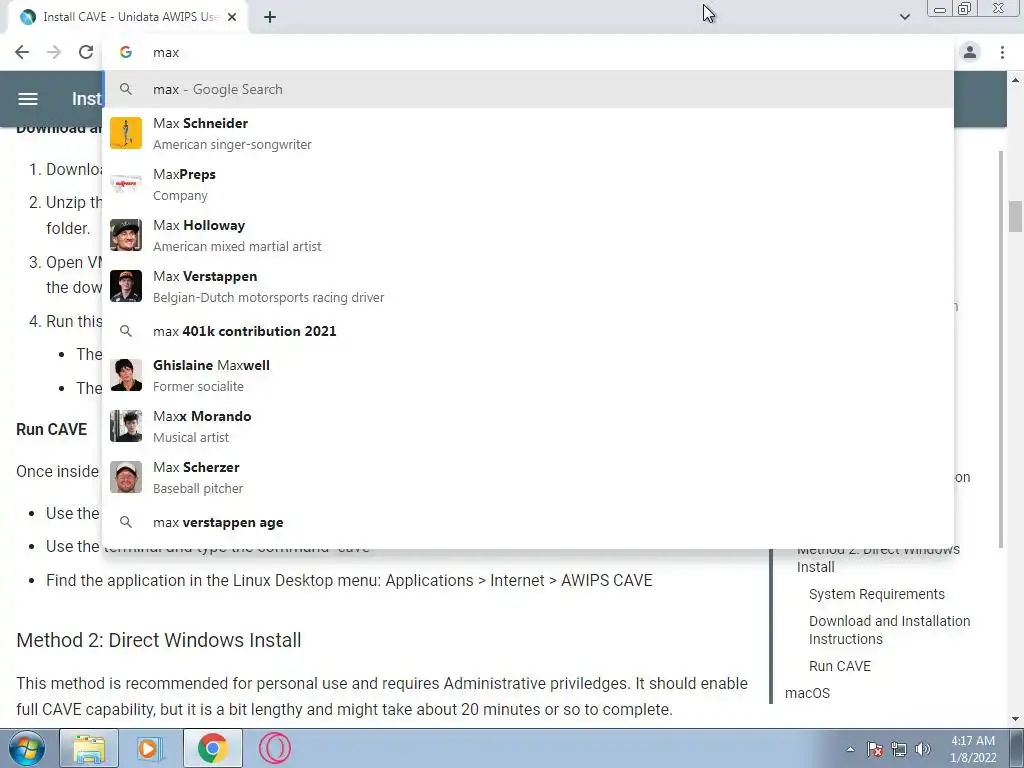Open the Action Center flag icon
Screen dimensions: 1024x768
coord(875,749)
